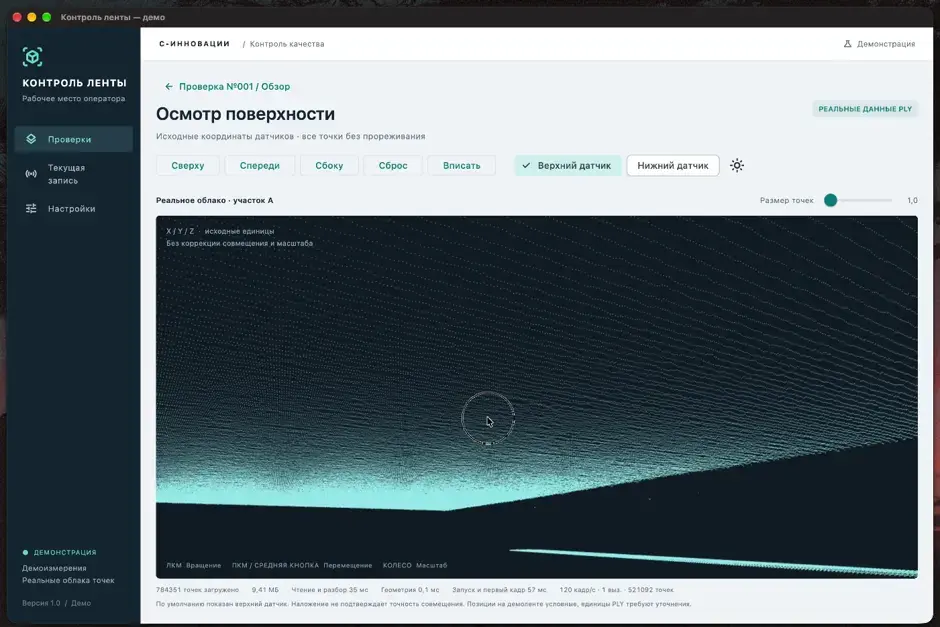Viewport: 940px width, 627px height.
Task: Set view to Сверху
Action: pos(188,165)
